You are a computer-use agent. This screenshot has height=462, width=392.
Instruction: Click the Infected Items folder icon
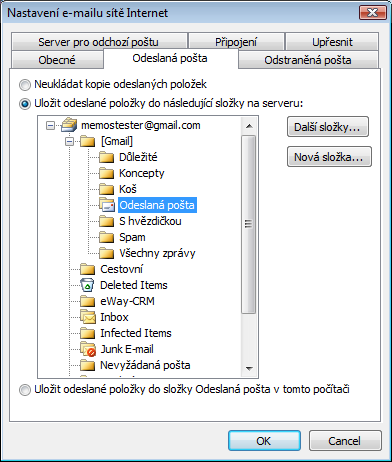click(x=88, y=333)
